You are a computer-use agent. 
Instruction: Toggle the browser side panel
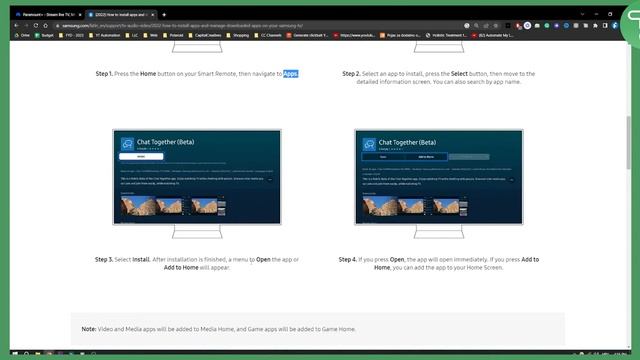(x=605, y=25)
